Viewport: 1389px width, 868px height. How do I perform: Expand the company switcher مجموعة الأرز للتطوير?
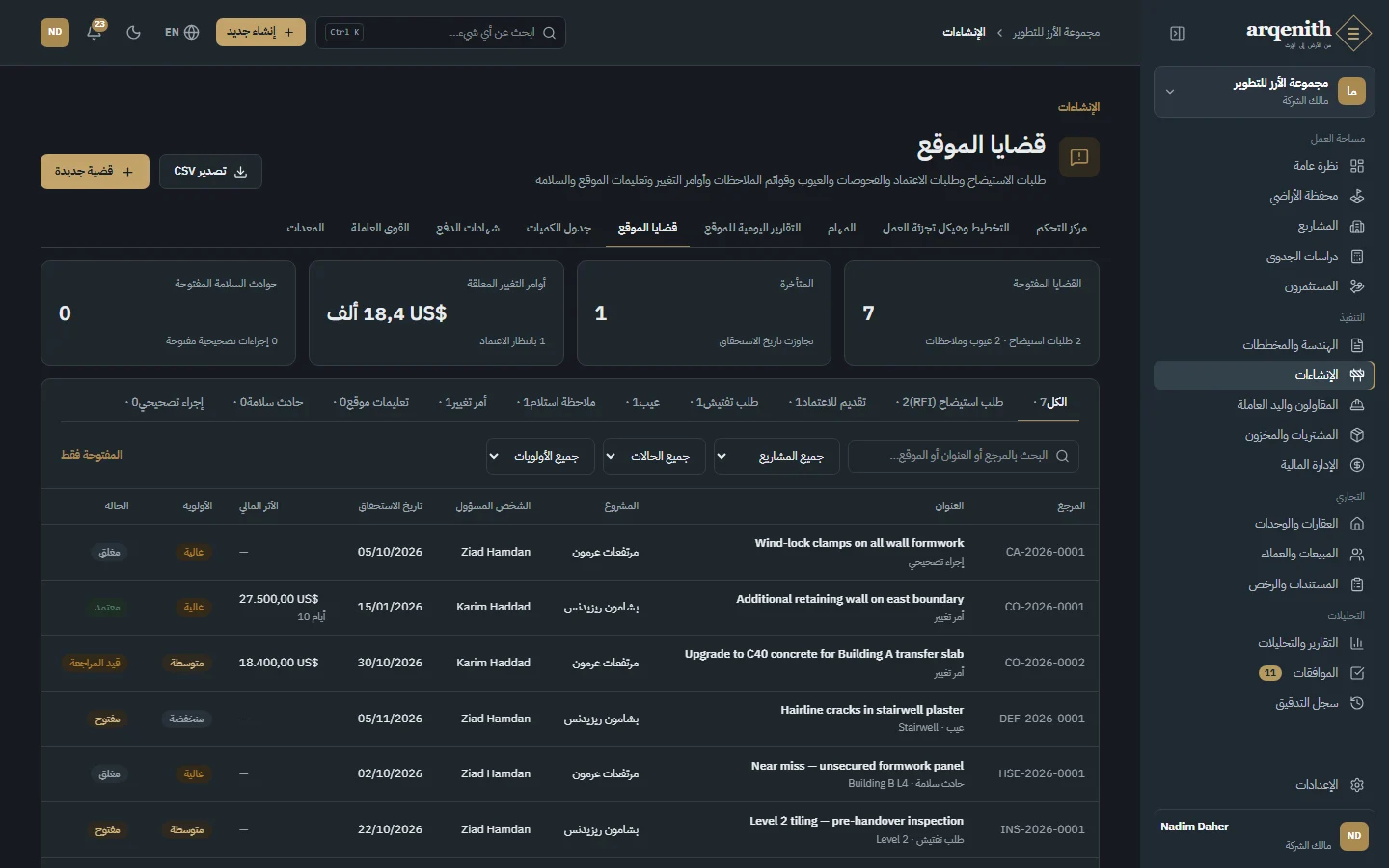[x=1265, y=92]
